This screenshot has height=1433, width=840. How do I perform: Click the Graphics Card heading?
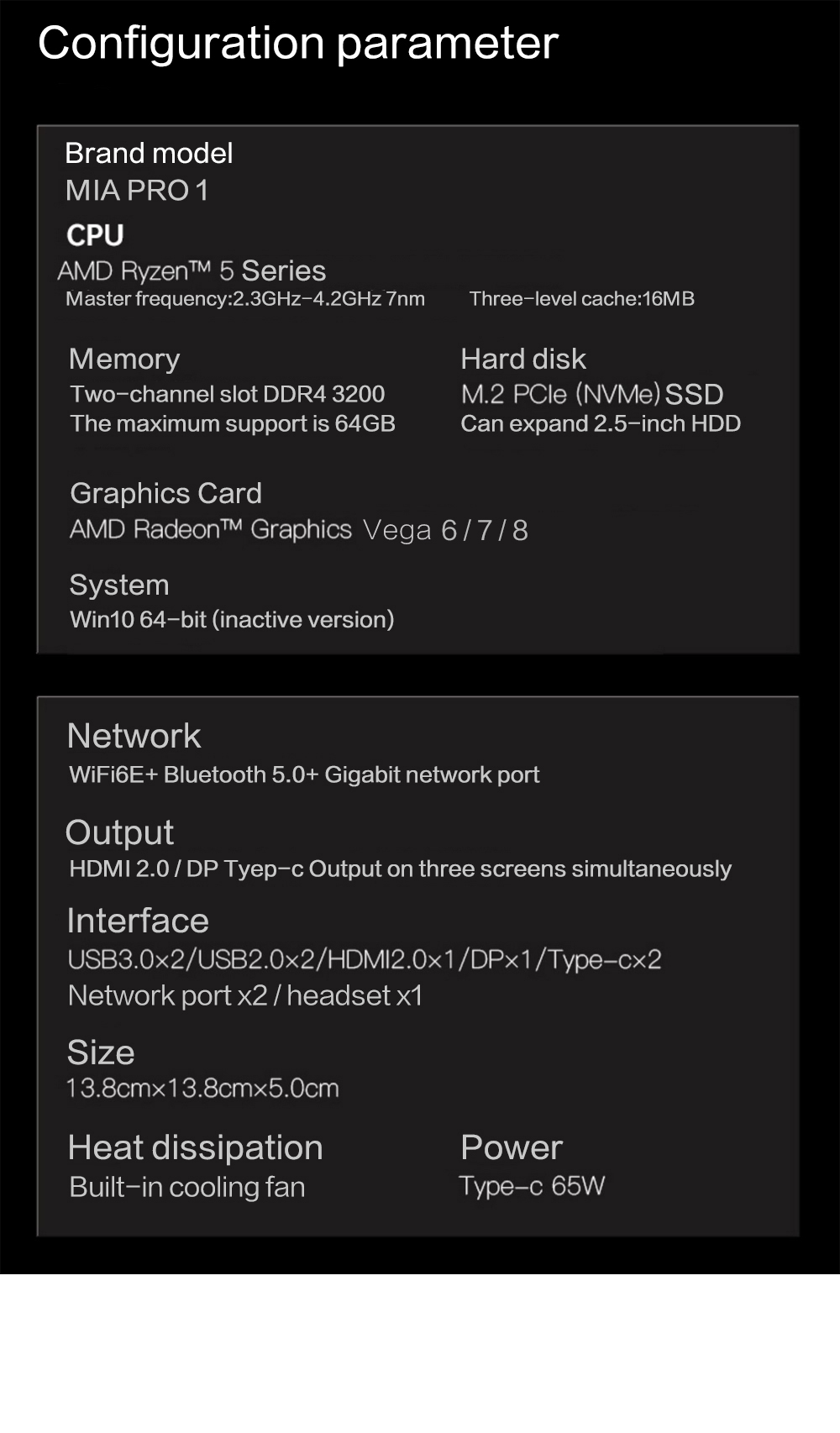coord(165,493)
